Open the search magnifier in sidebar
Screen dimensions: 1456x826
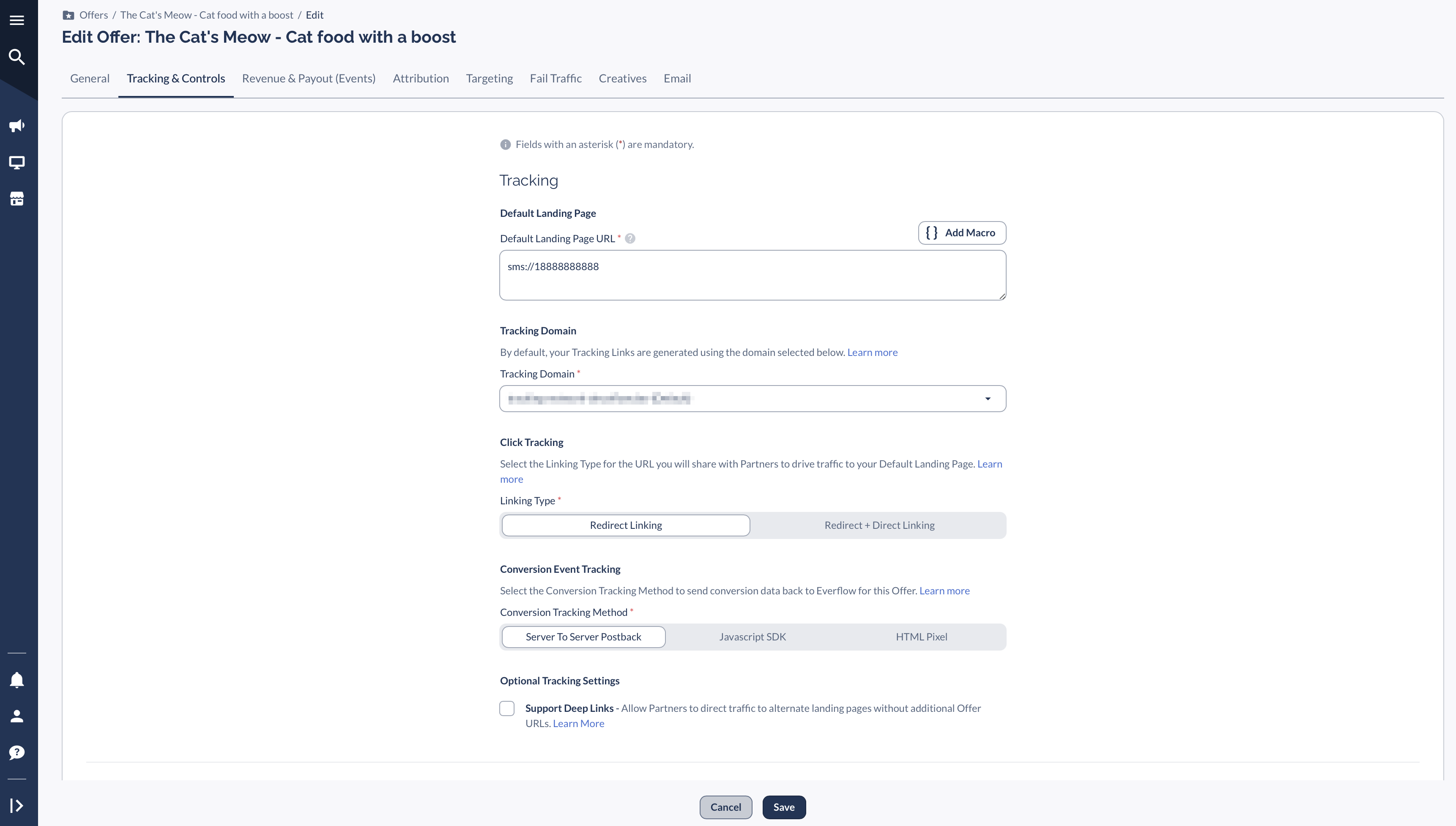point(17,57)
